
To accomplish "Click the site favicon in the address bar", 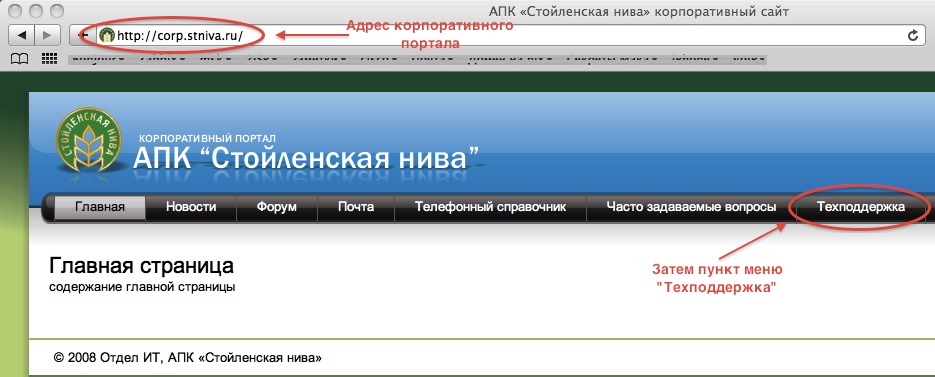I will pos(107,35).
